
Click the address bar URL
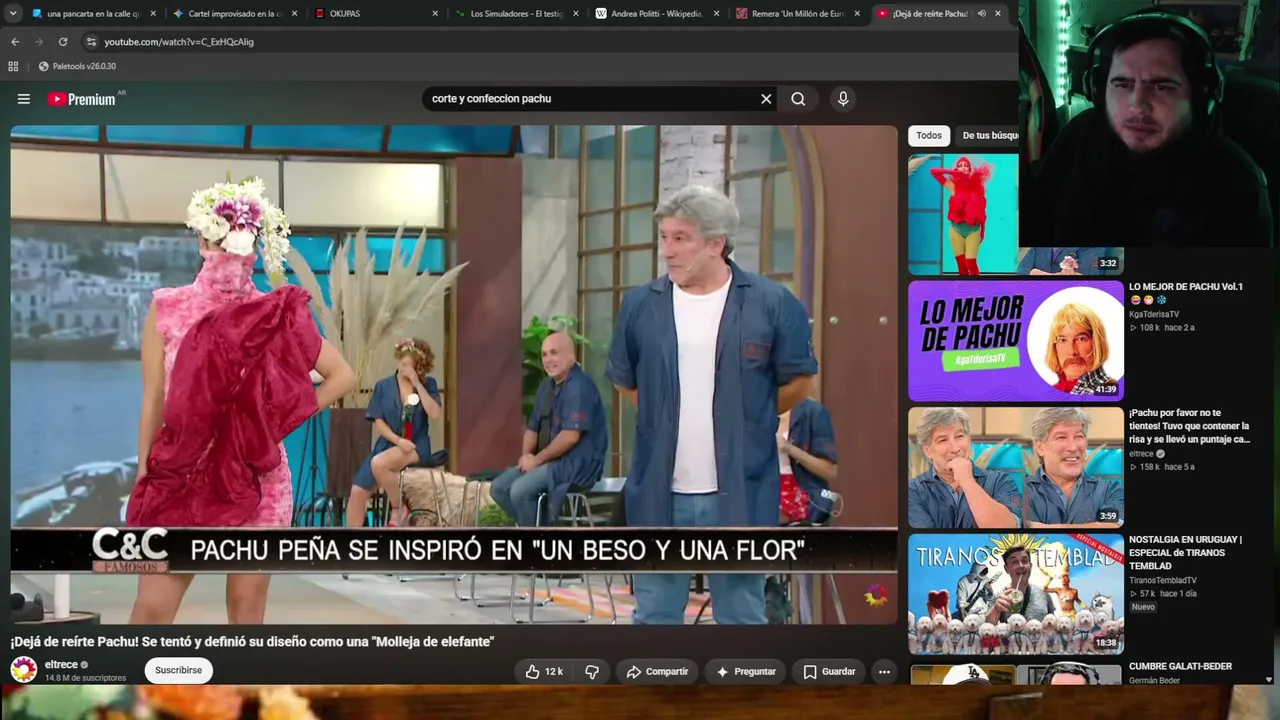(x=179, y=42)
